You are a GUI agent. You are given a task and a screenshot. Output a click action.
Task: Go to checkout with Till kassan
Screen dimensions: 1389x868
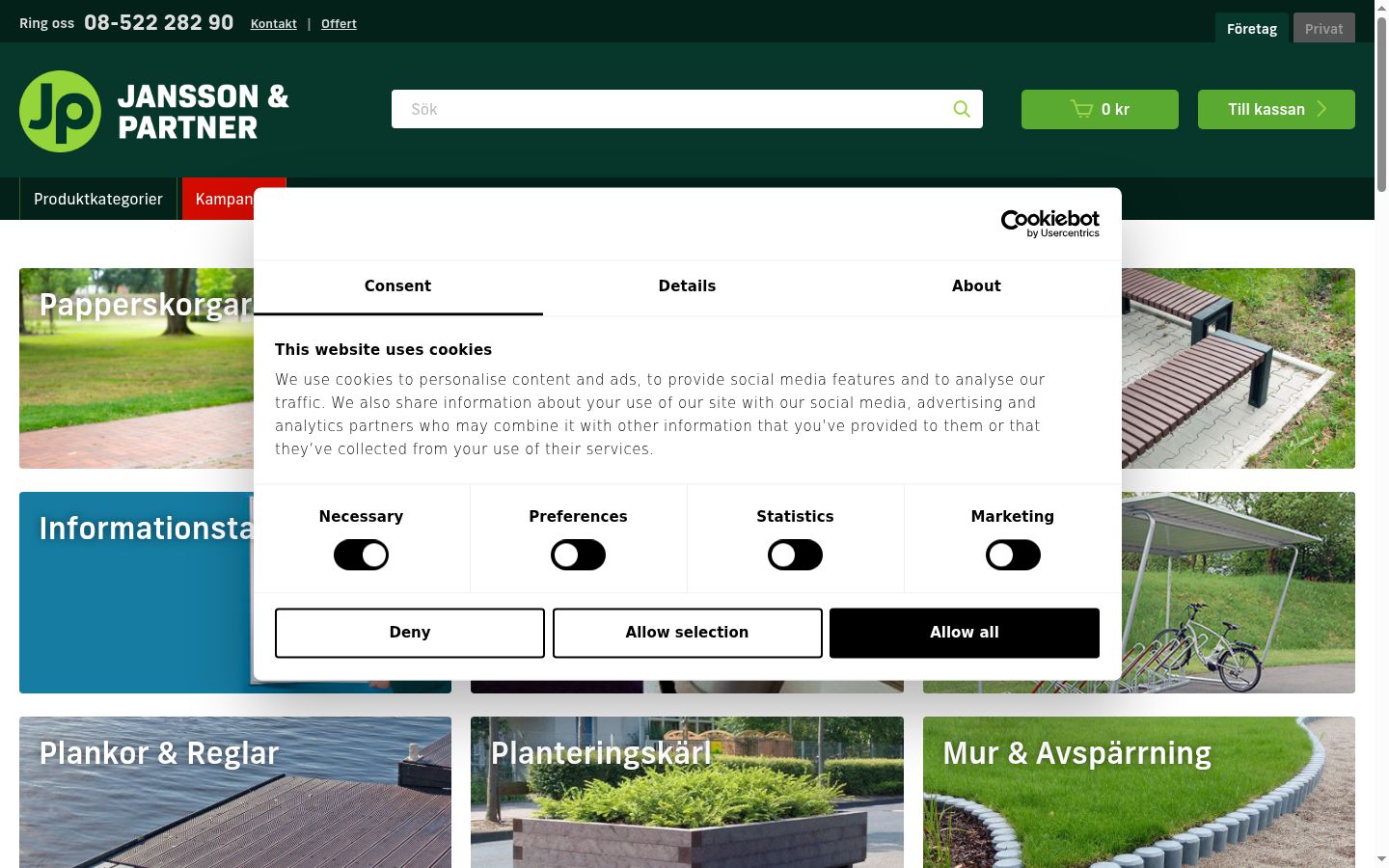[1276, 109]
